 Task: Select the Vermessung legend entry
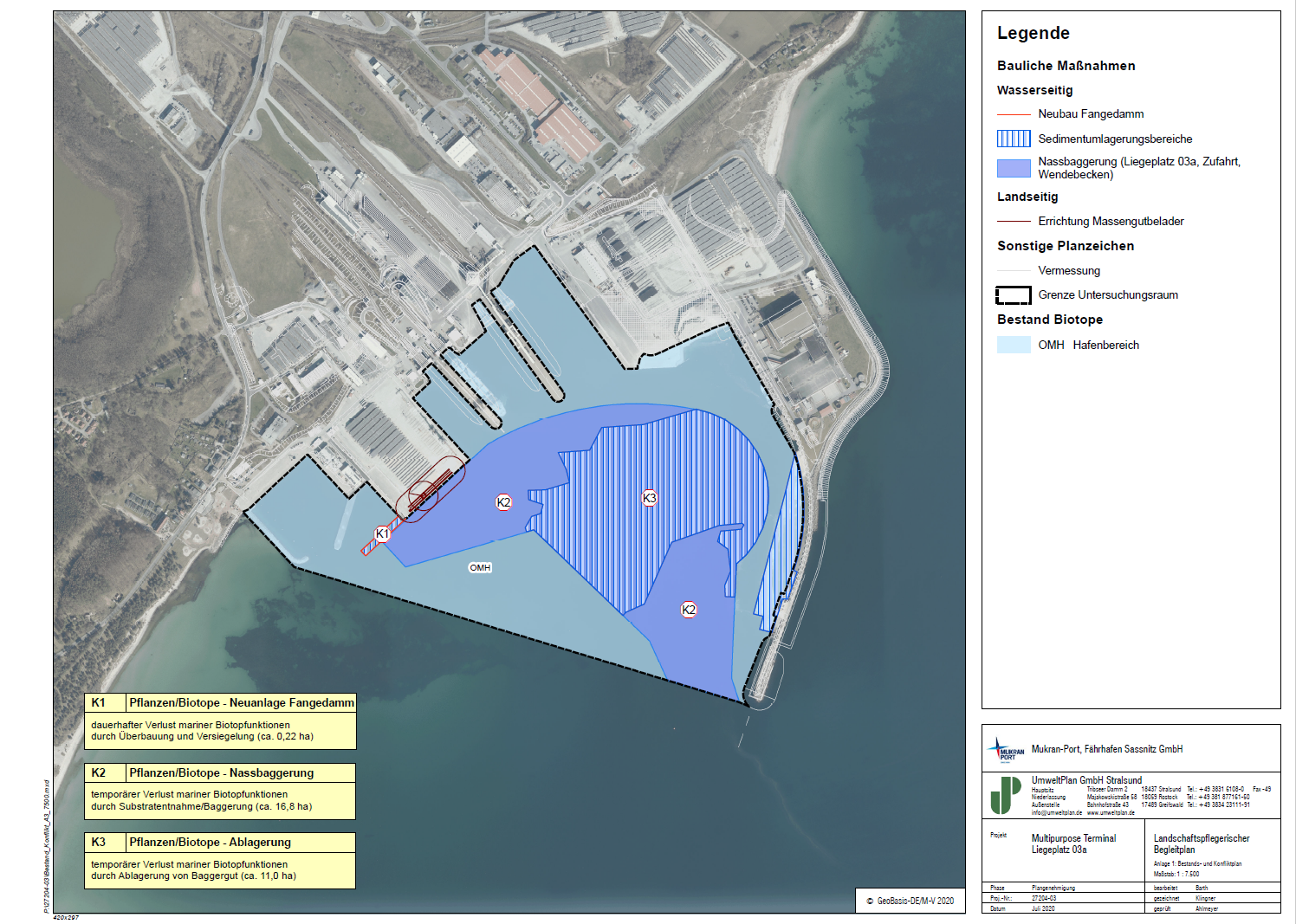tap(1069, 271)
